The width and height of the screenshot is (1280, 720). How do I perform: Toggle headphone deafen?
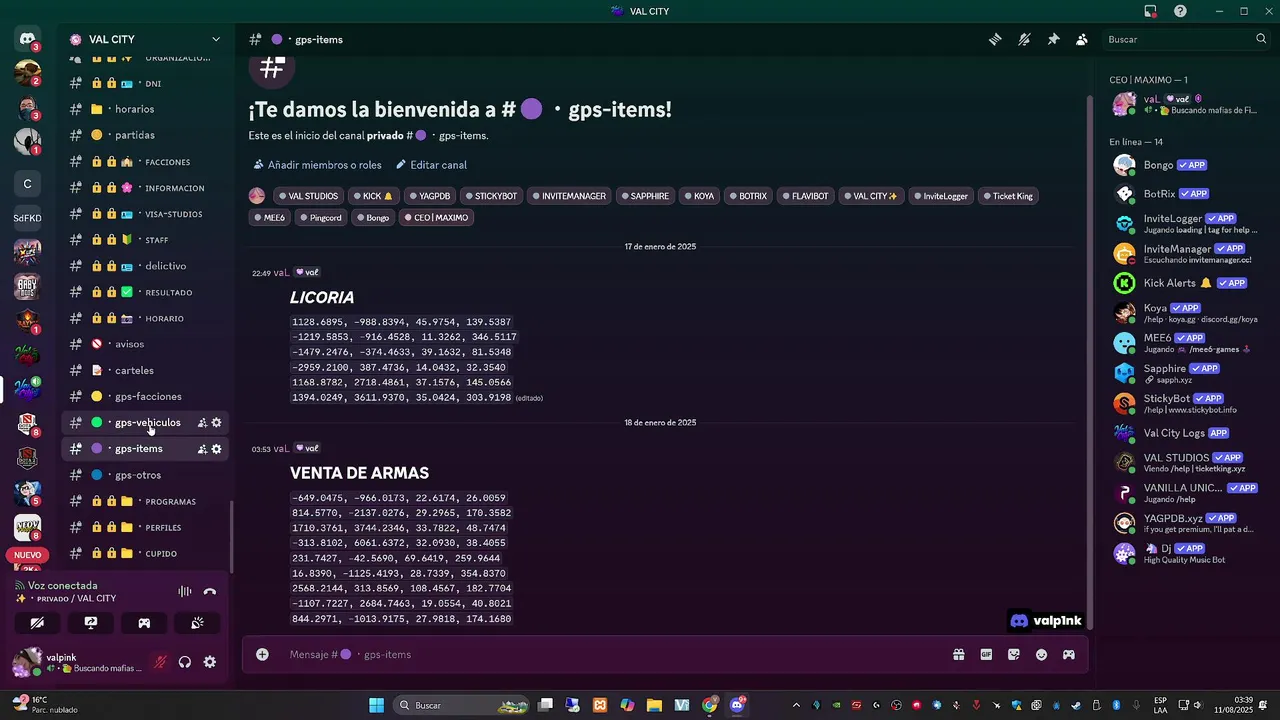tap(185, 662)
